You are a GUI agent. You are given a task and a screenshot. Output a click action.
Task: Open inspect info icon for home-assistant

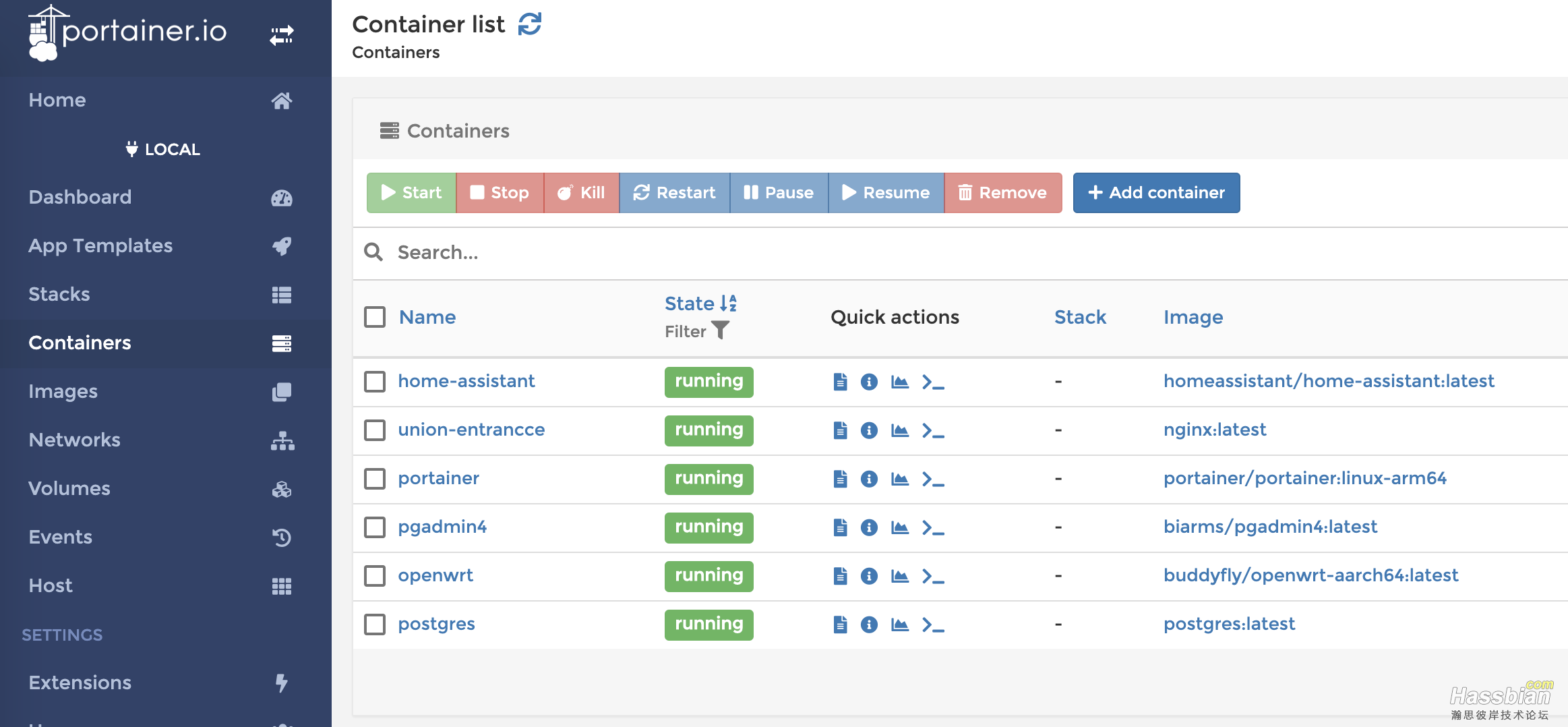coord(869,382)
